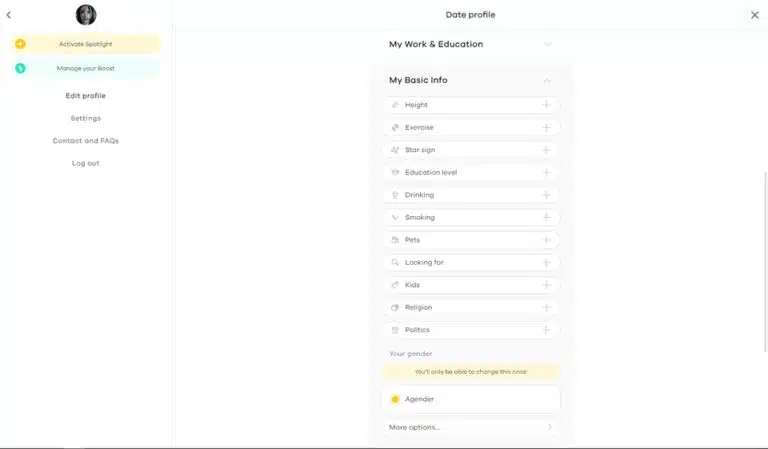768x449 pixels.
Task: Click the Manage your Boost green icon
Action: 20,68
